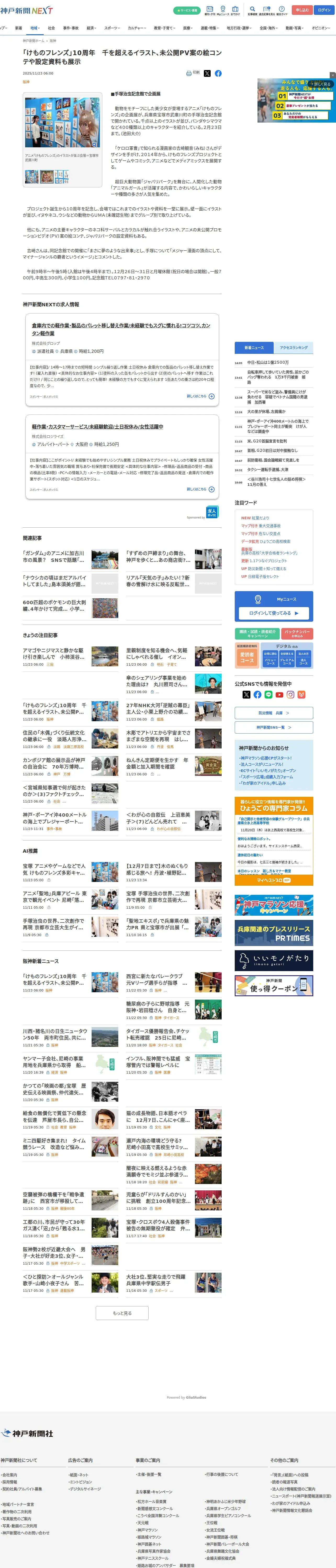Open the official X account icon

click(x=246, y=695)
